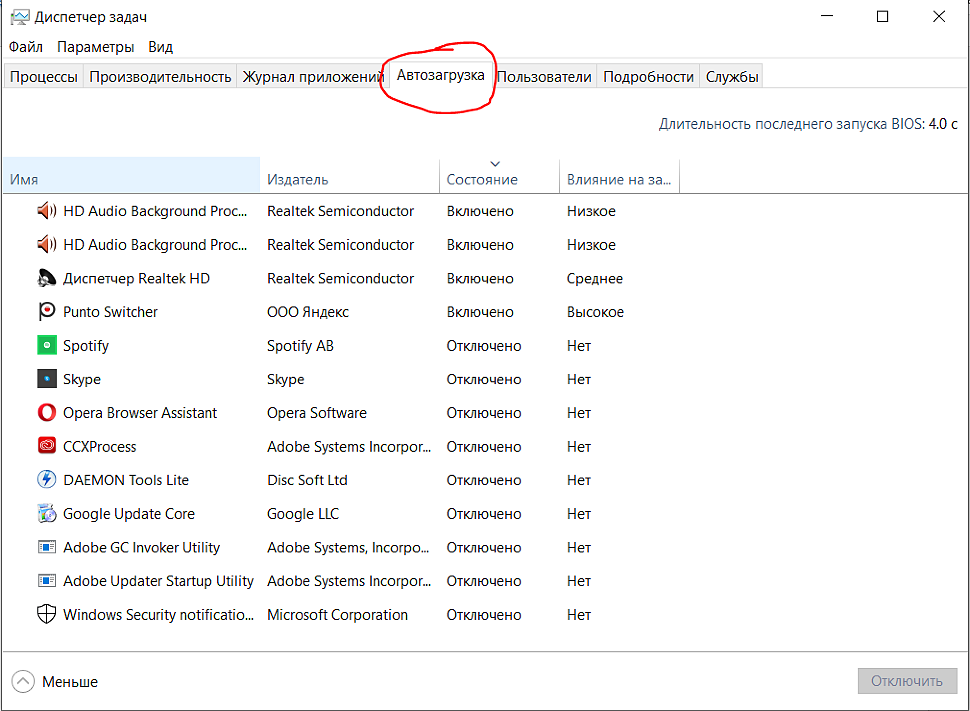970x711 pixels.
Task: Switch to the Службы tab
Action: 732,77
